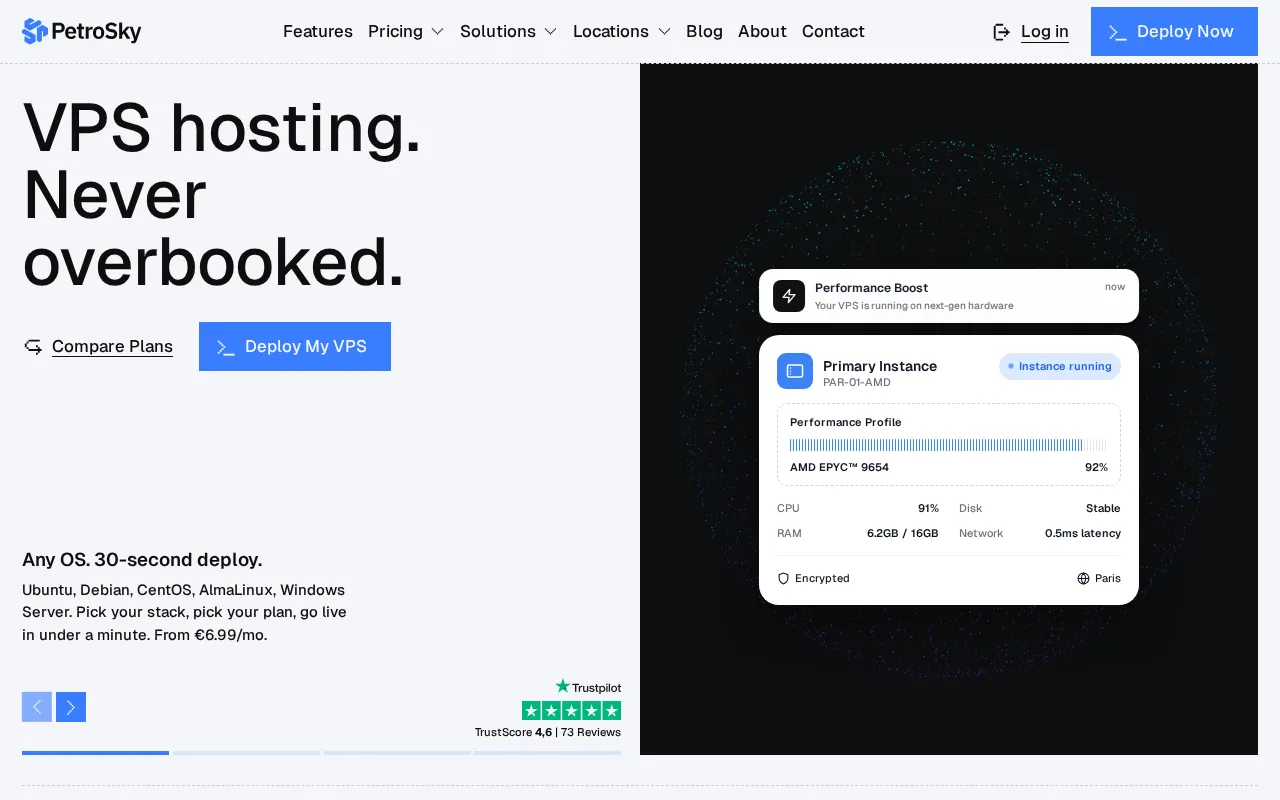Open the Features page
This screenshot has width=1280, height=800.
(318, 31)
